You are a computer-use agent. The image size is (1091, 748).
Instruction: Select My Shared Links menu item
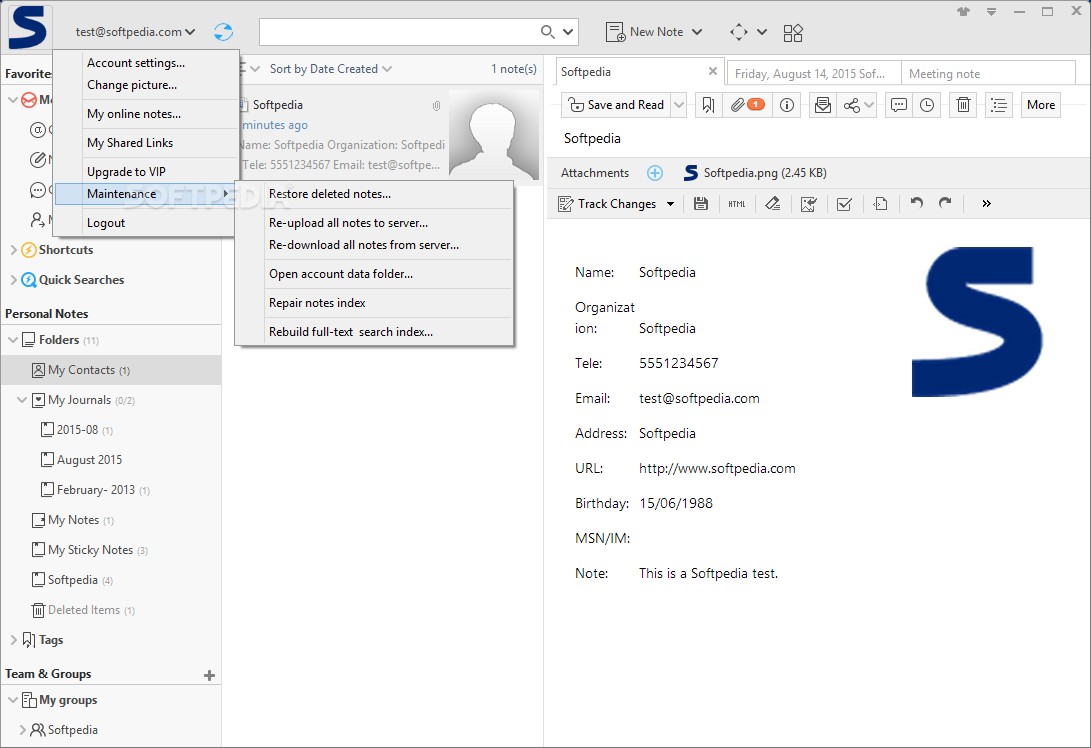(x=146, y=143)
